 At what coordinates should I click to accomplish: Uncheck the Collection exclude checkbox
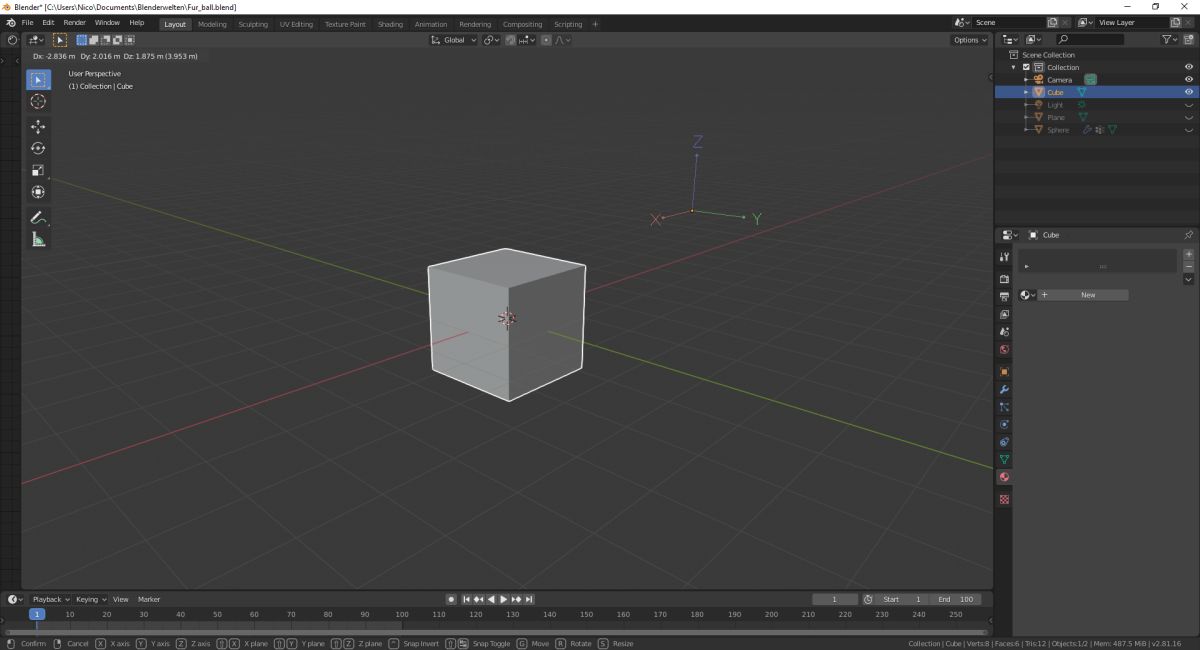pos(1026,67)
